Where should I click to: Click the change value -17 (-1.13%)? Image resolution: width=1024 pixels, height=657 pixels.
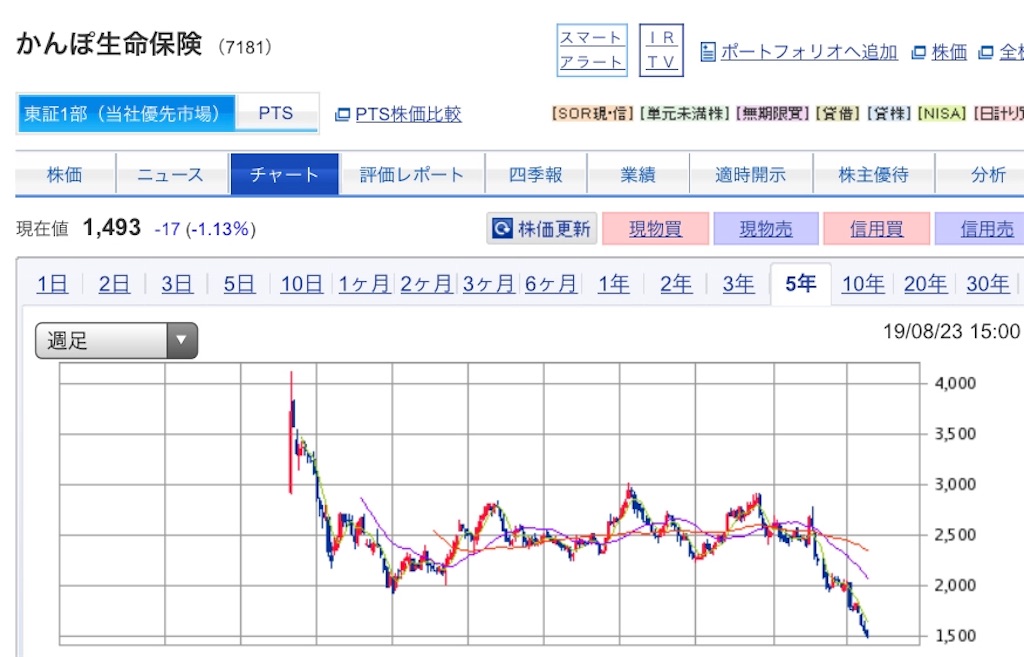[x=205, y=229]
